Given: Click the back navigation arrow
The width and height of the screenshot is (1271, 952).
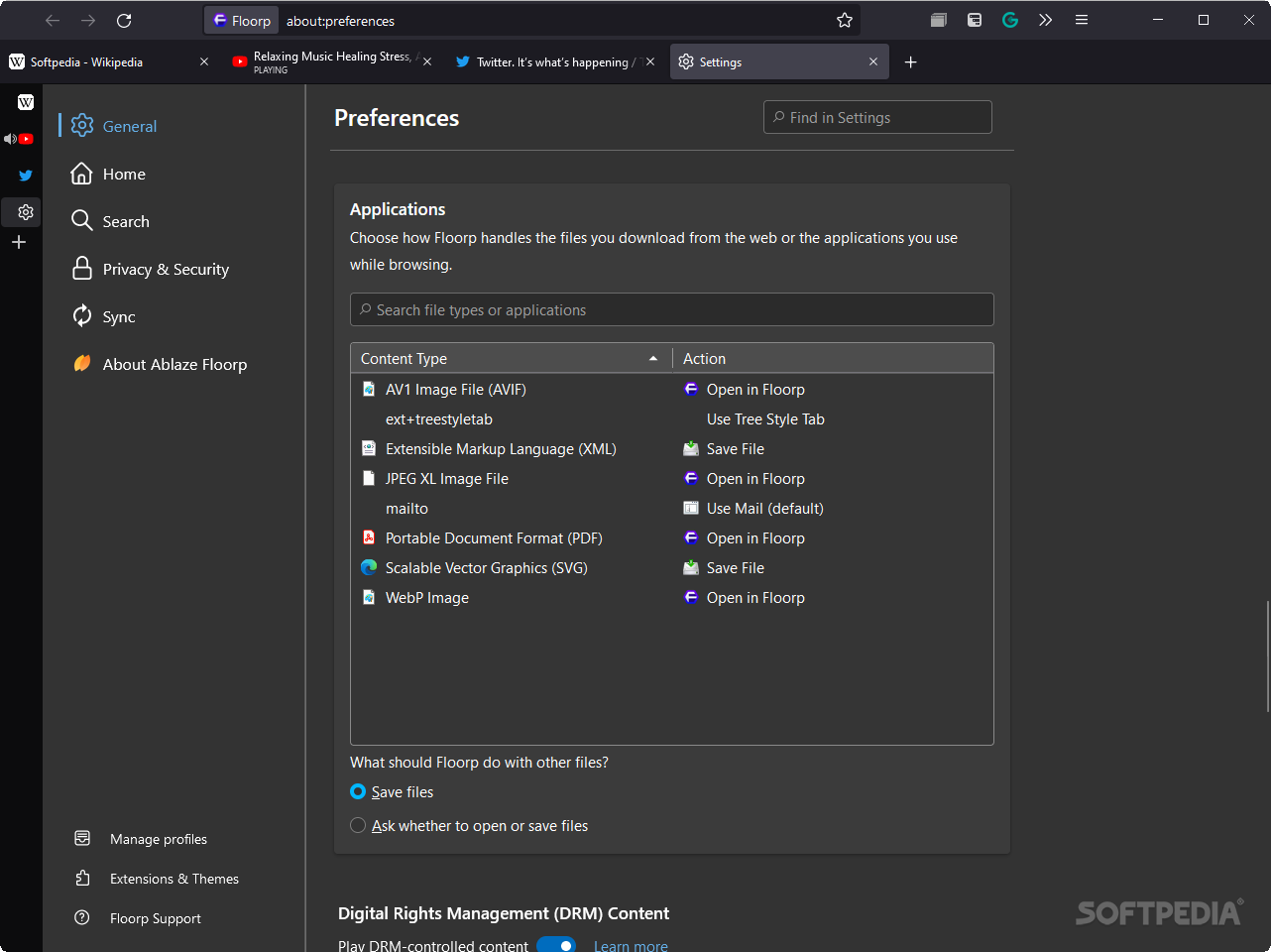Looking at the screenshot, I should pyautogui.click(x=53, y=20).
